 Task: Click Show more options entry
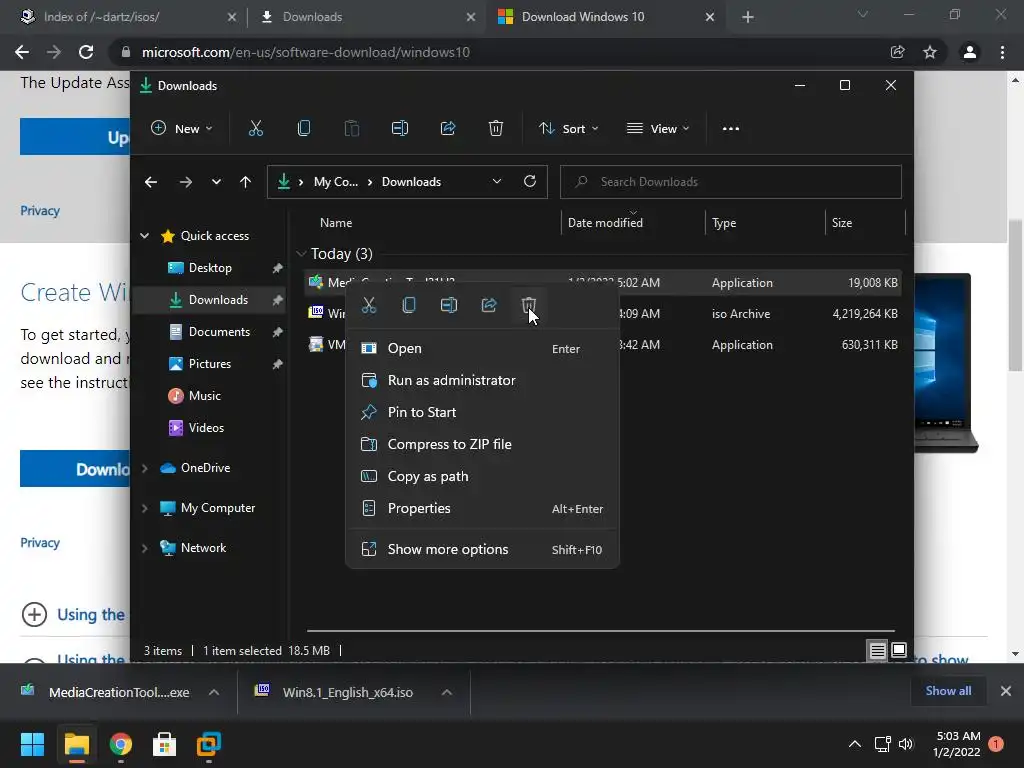click(482, 550)
